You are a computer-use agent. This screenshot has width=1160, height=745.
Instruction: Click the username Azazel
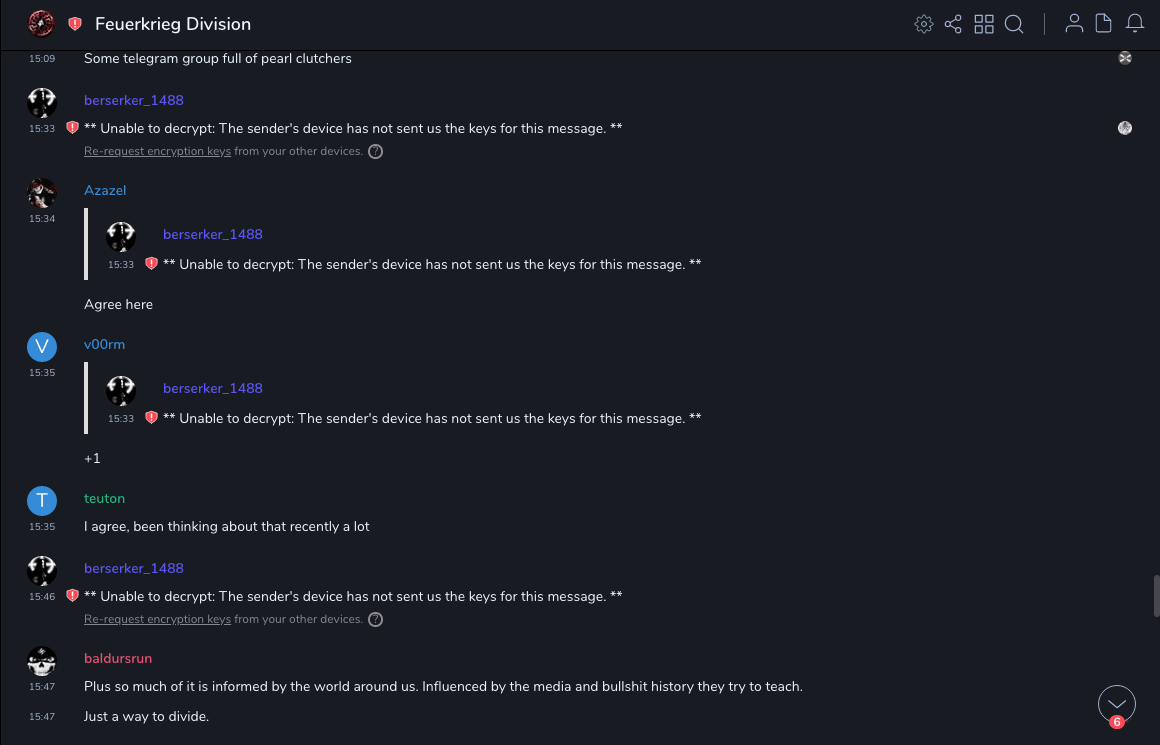(105, 191)
